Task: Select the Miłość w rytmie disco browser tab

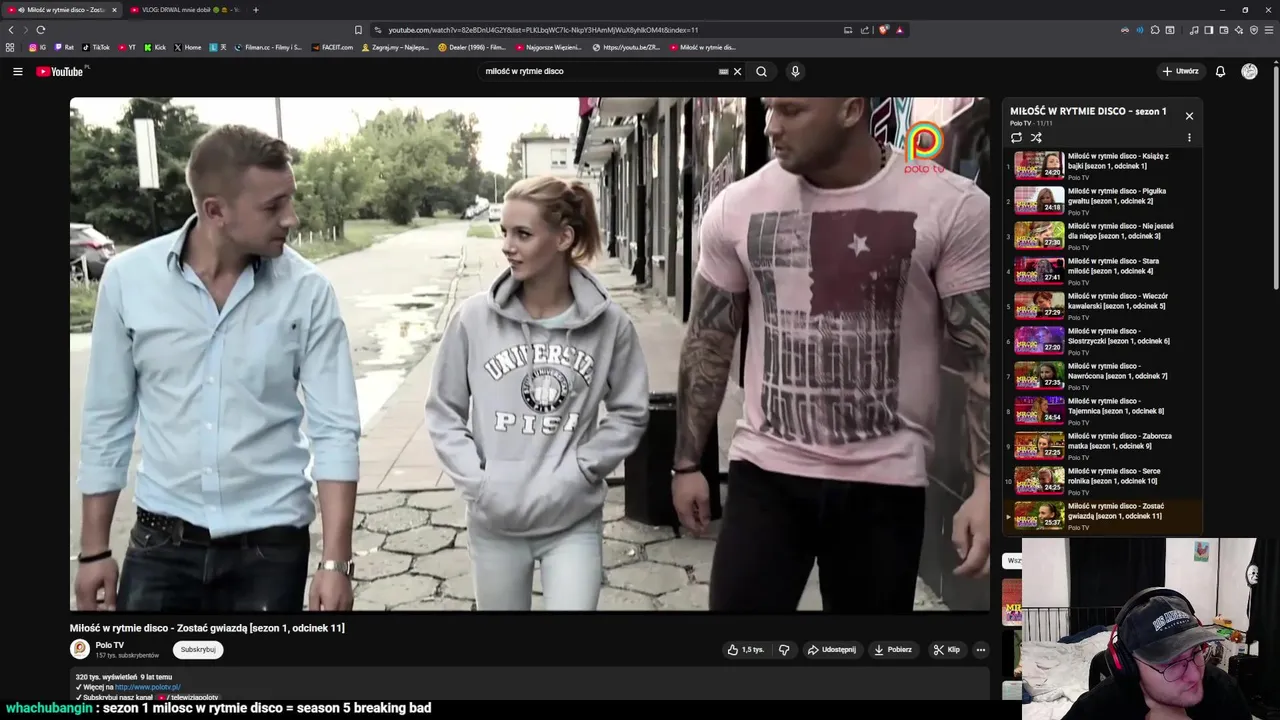Action: [x=62, y=10]
